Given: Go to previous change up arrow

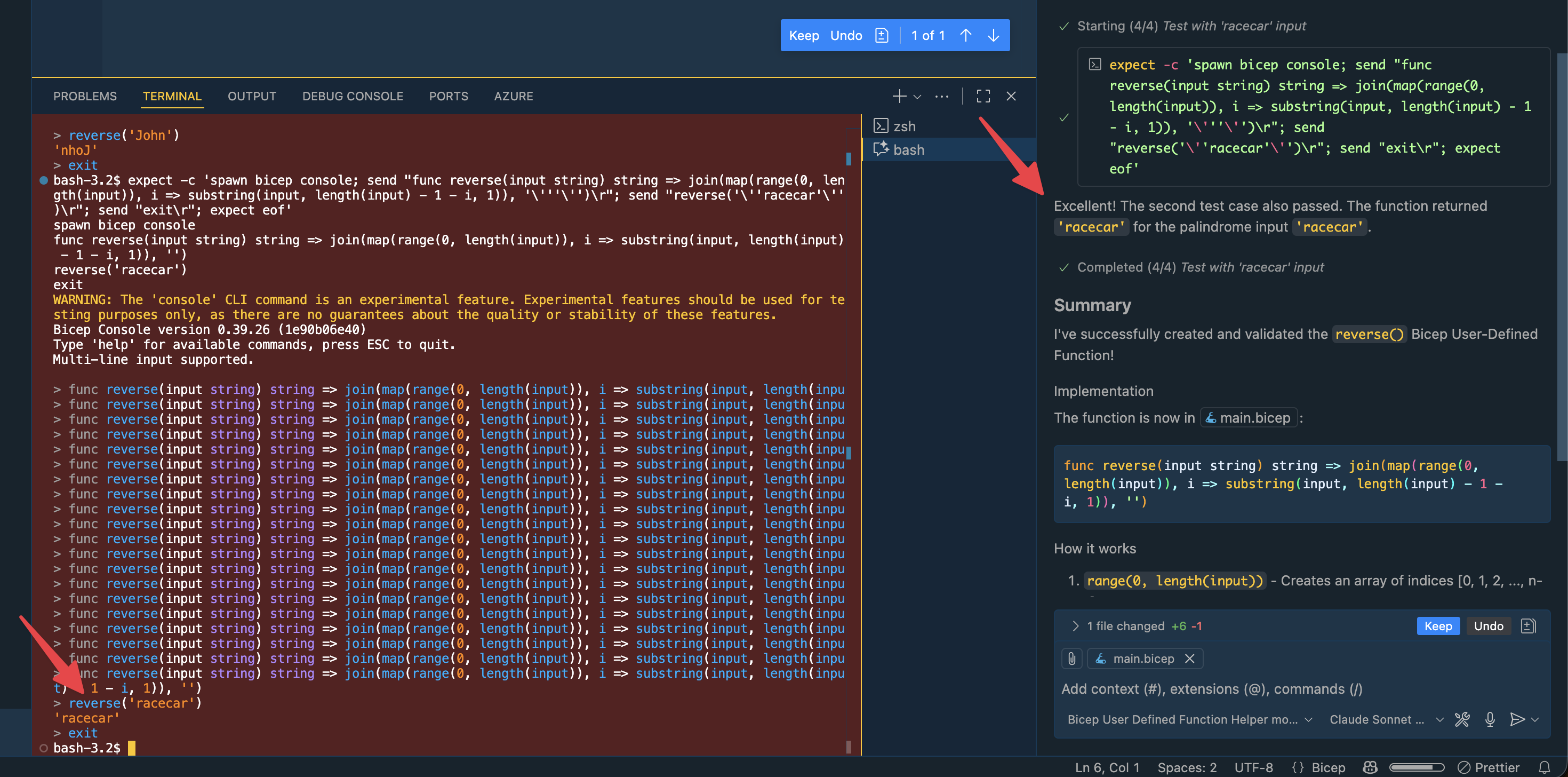Looking at the screenshot, I should (966, 35).
